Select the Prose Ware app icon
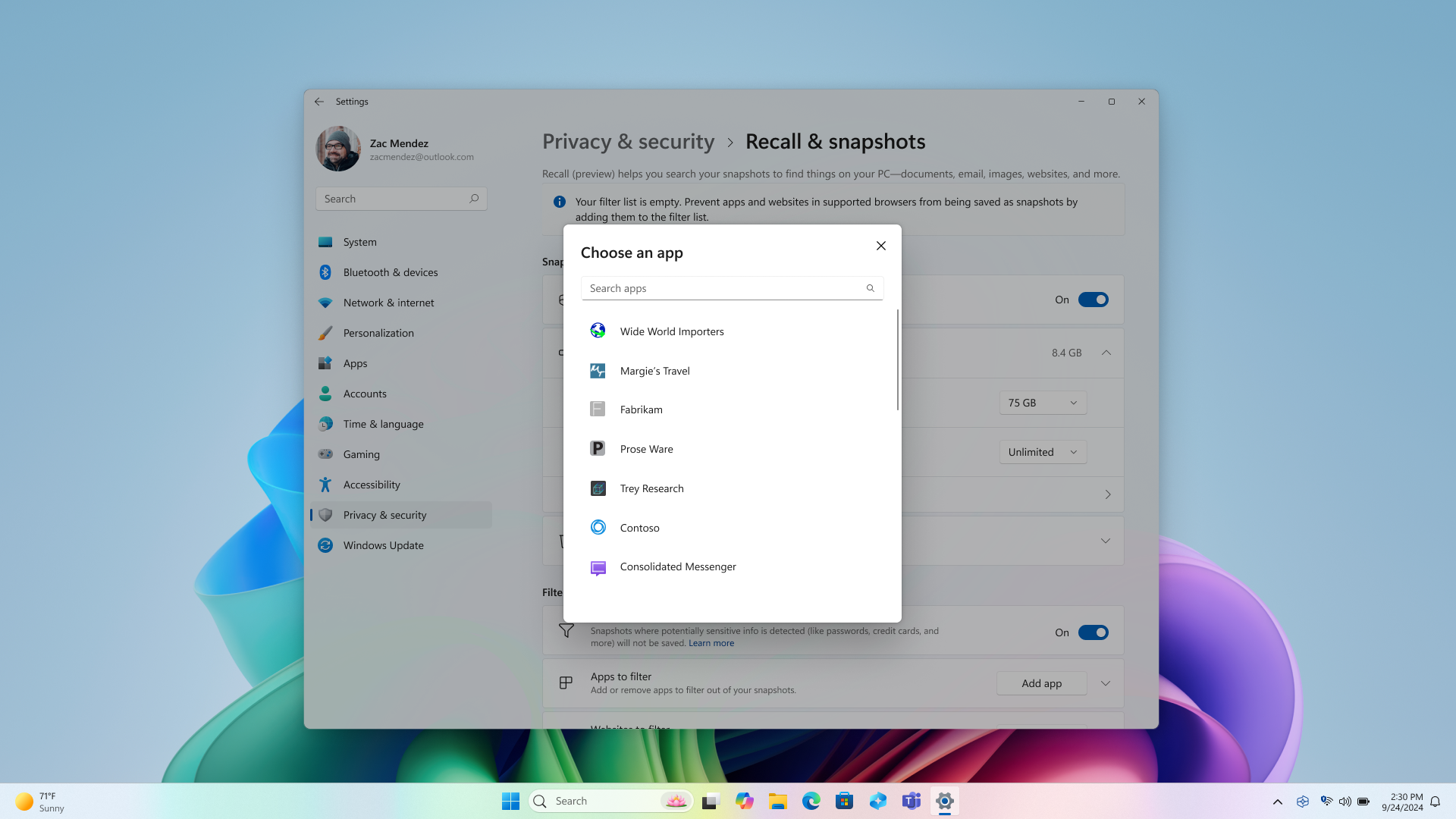Viewport: 1456px width, 819px height. click(597, 448)
